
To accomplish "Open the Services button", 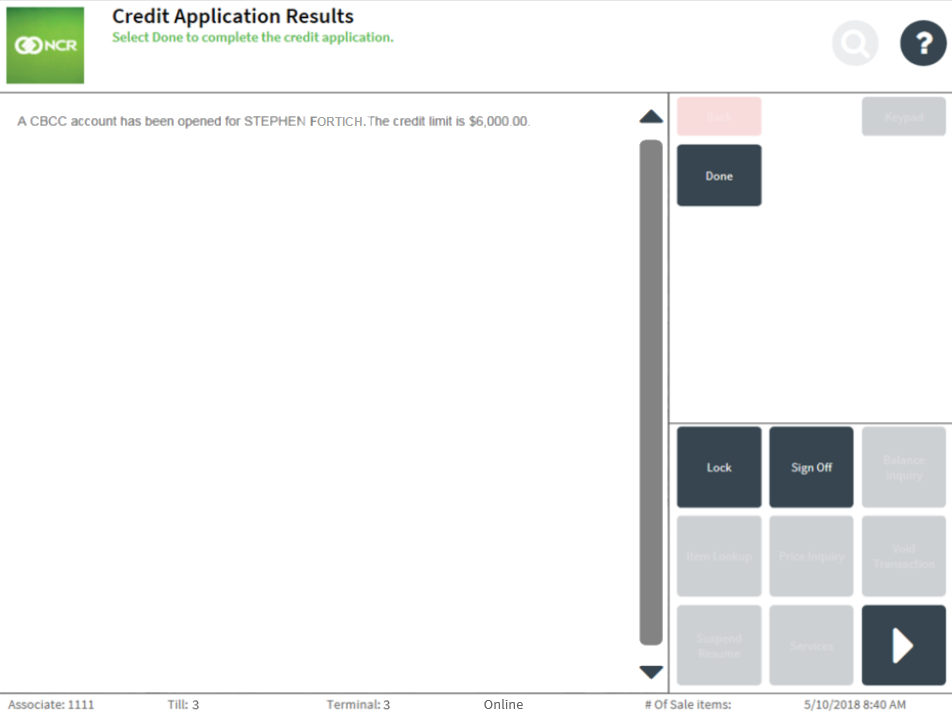I will (811, 645).
